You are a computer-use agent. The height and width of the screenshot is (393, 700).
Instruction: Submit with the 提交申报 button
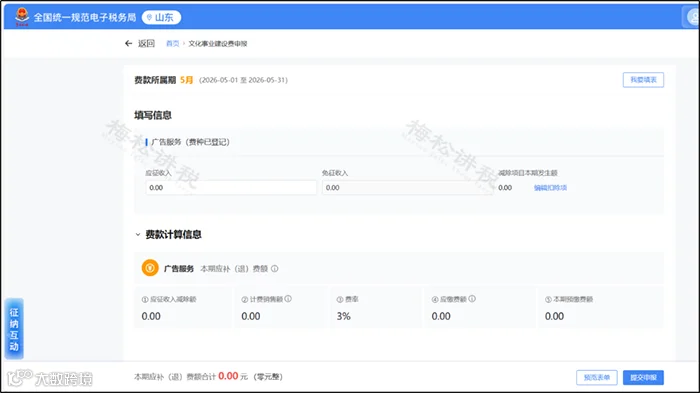pyautogui.click(x=643, y=377)
